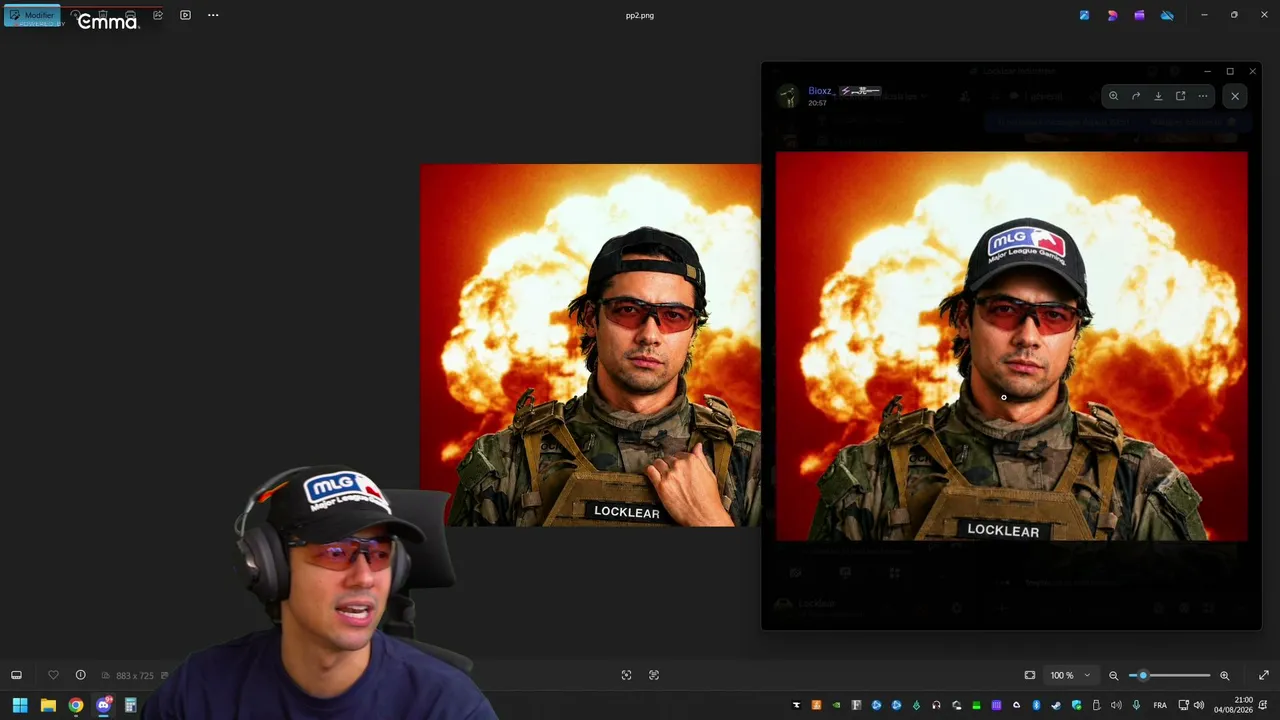This screenshot has width=1280, height=720.
Task: Open the Windows Start menu
Action: click(20, 705)
